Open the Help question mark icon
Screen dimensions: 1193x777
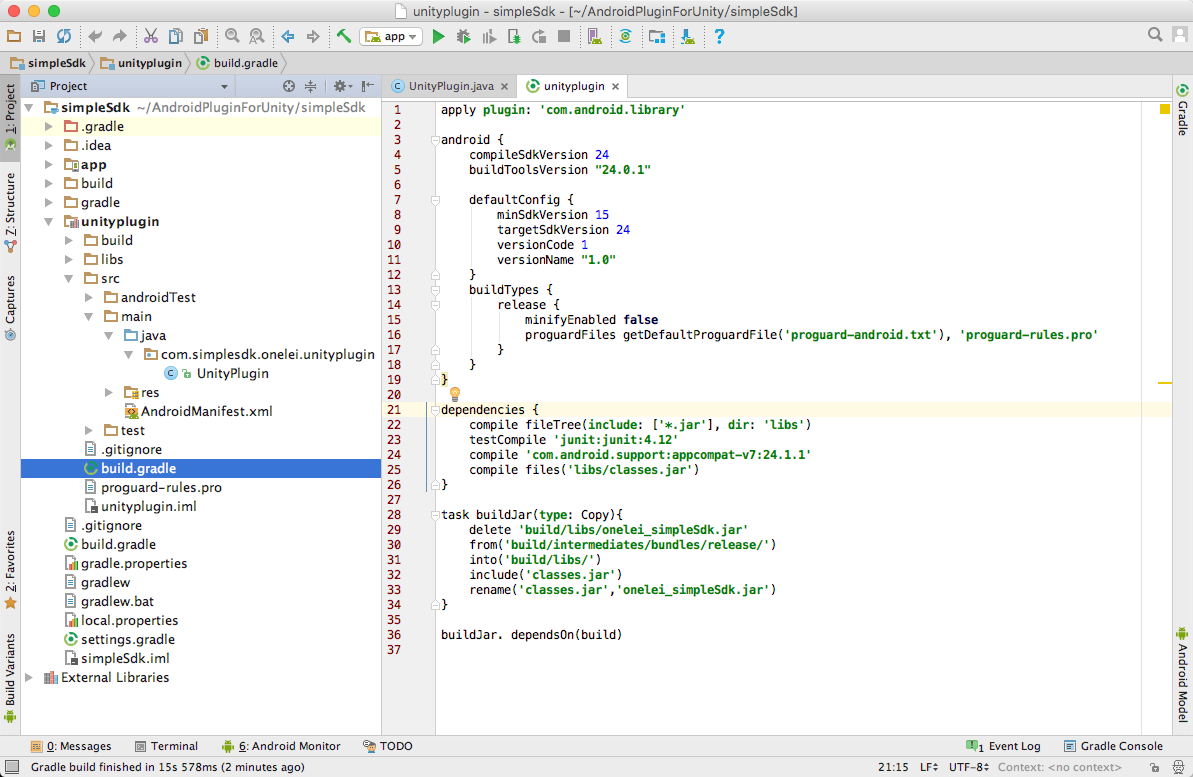click(x=719, y=36)
